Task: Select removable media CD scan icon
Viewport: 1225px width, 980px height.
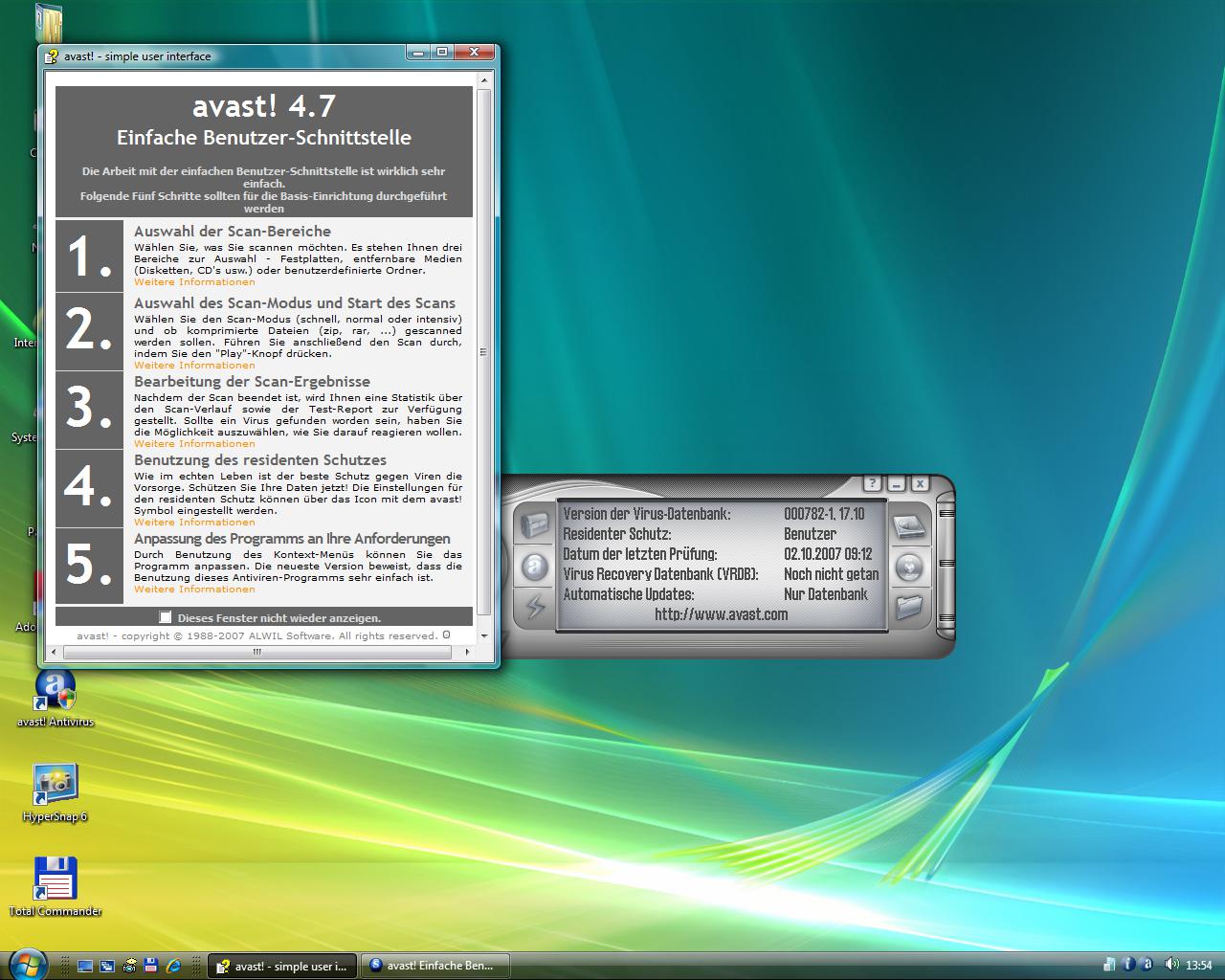Action: point(908,568)
